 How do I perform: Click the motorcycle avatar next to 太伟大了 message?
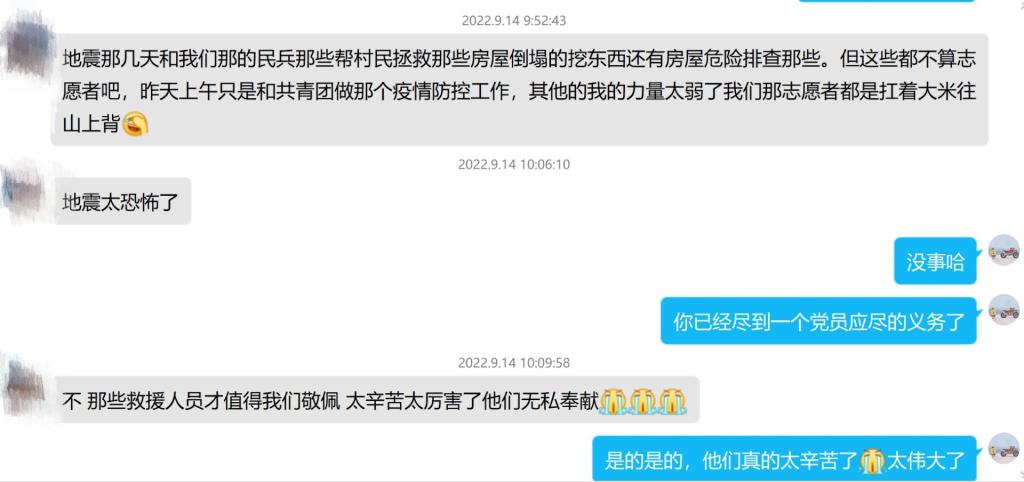tap(1004, 449)
